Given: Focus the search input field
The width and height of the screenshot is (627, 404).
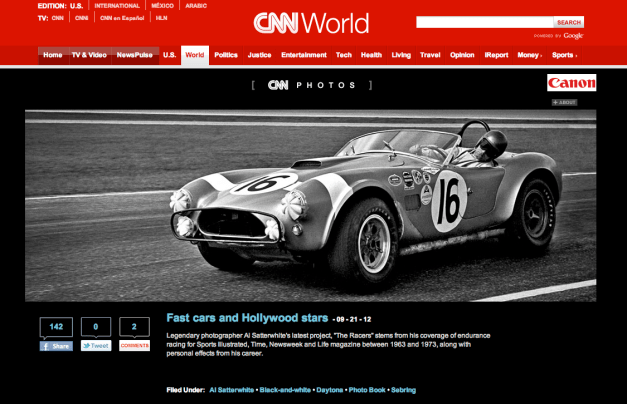Looking at the screenshot, I should pyautogui.click(x=484, y=22).
